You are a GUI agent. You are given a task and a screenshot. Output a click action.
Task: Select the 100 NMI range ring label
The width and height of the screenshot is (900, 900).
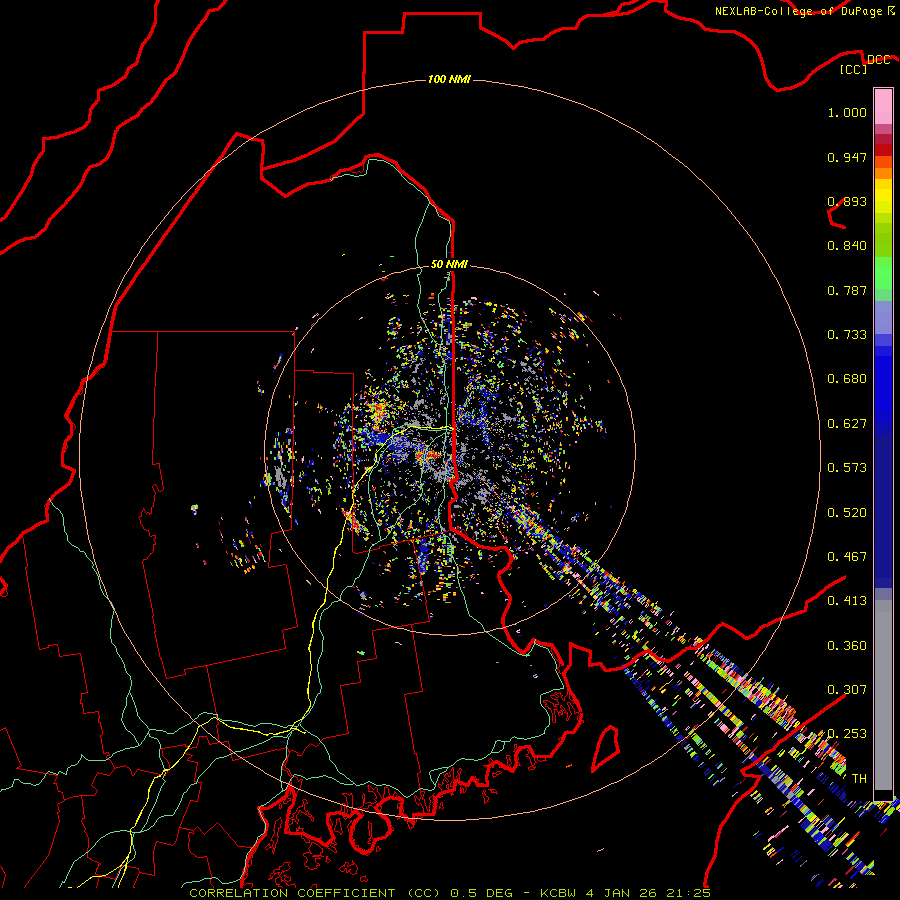click(449, 79)
